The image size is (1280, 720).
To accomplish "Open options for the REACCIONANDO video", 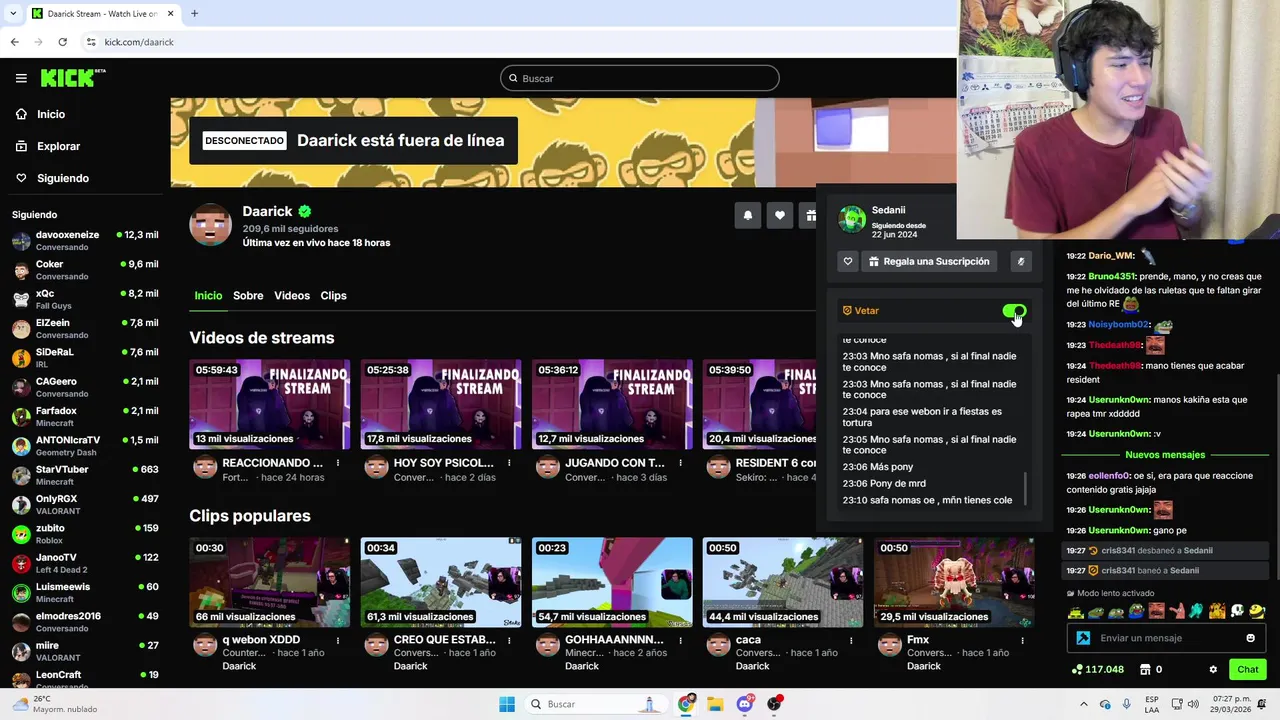I will coord(338,463).
